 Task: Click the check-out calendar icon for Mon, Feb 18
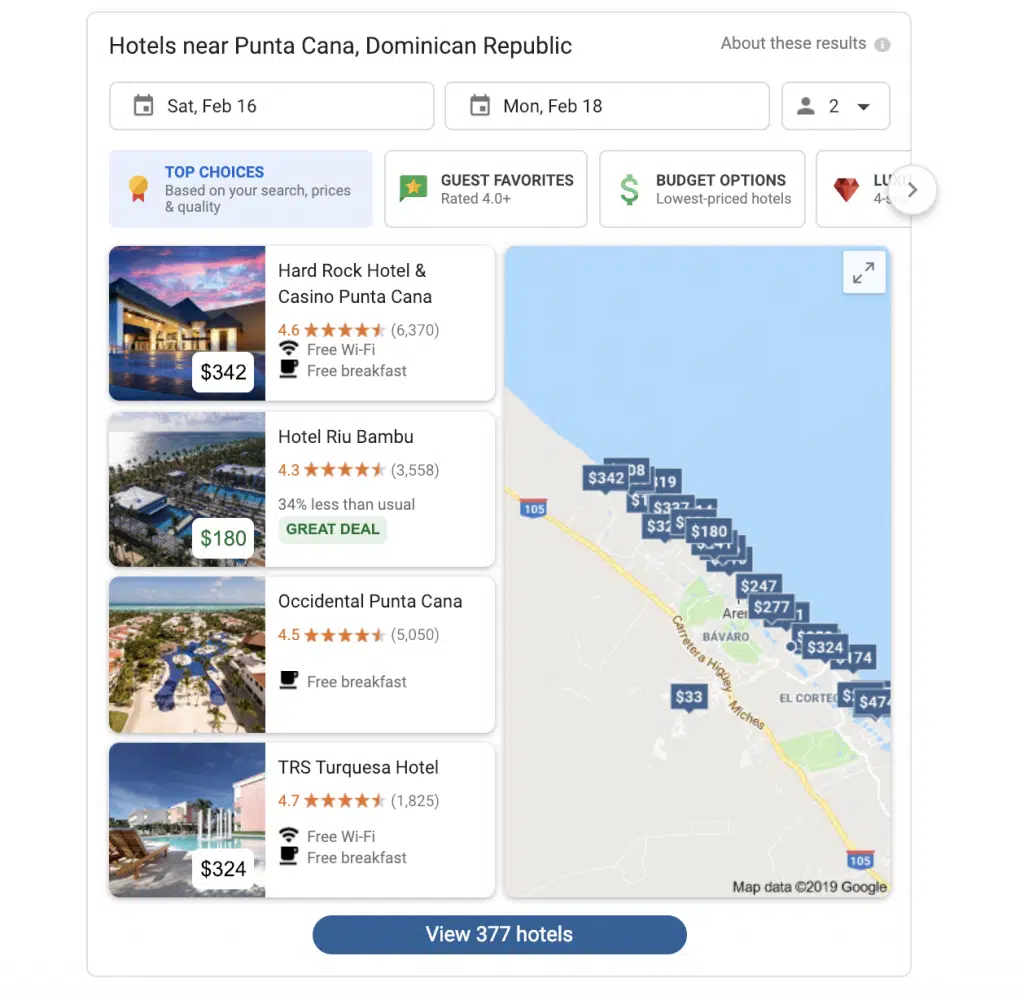[x=480, y=106]
